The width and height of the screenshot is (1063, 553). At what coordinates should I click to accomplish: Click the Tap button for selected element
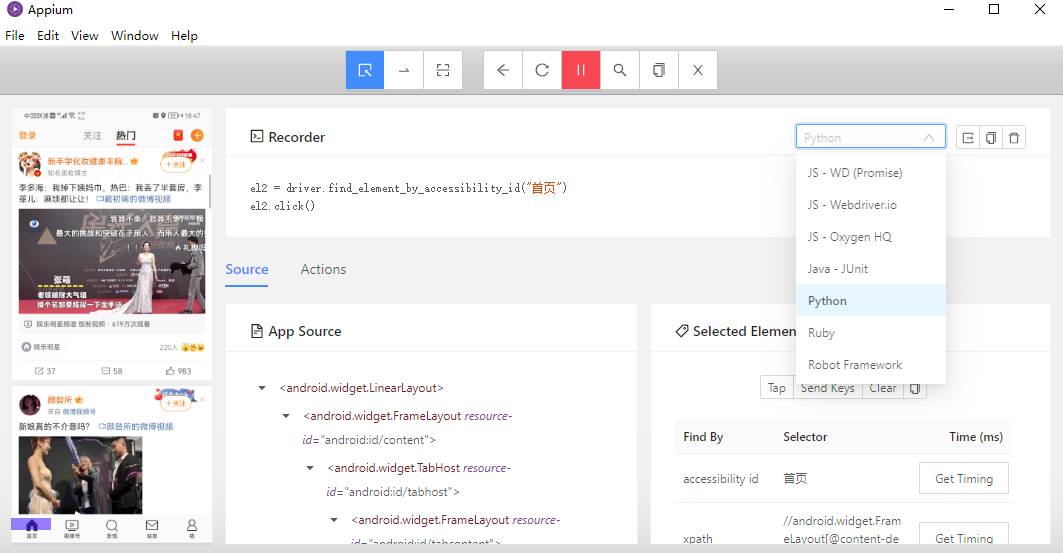[x=777, y=388]
